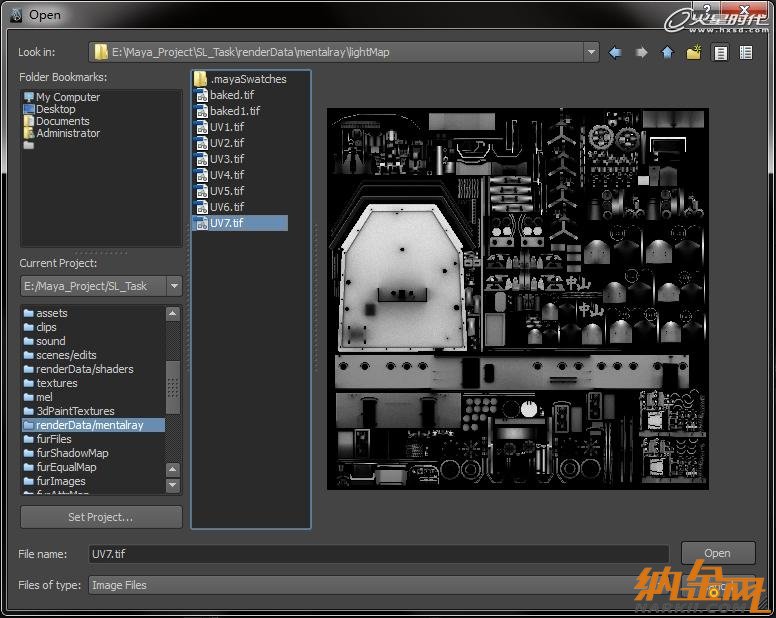This screenshot has width=776, height=618.
Task: Select the Desktop bookmark
Action: pyautogui.click(x=55, y=109)
